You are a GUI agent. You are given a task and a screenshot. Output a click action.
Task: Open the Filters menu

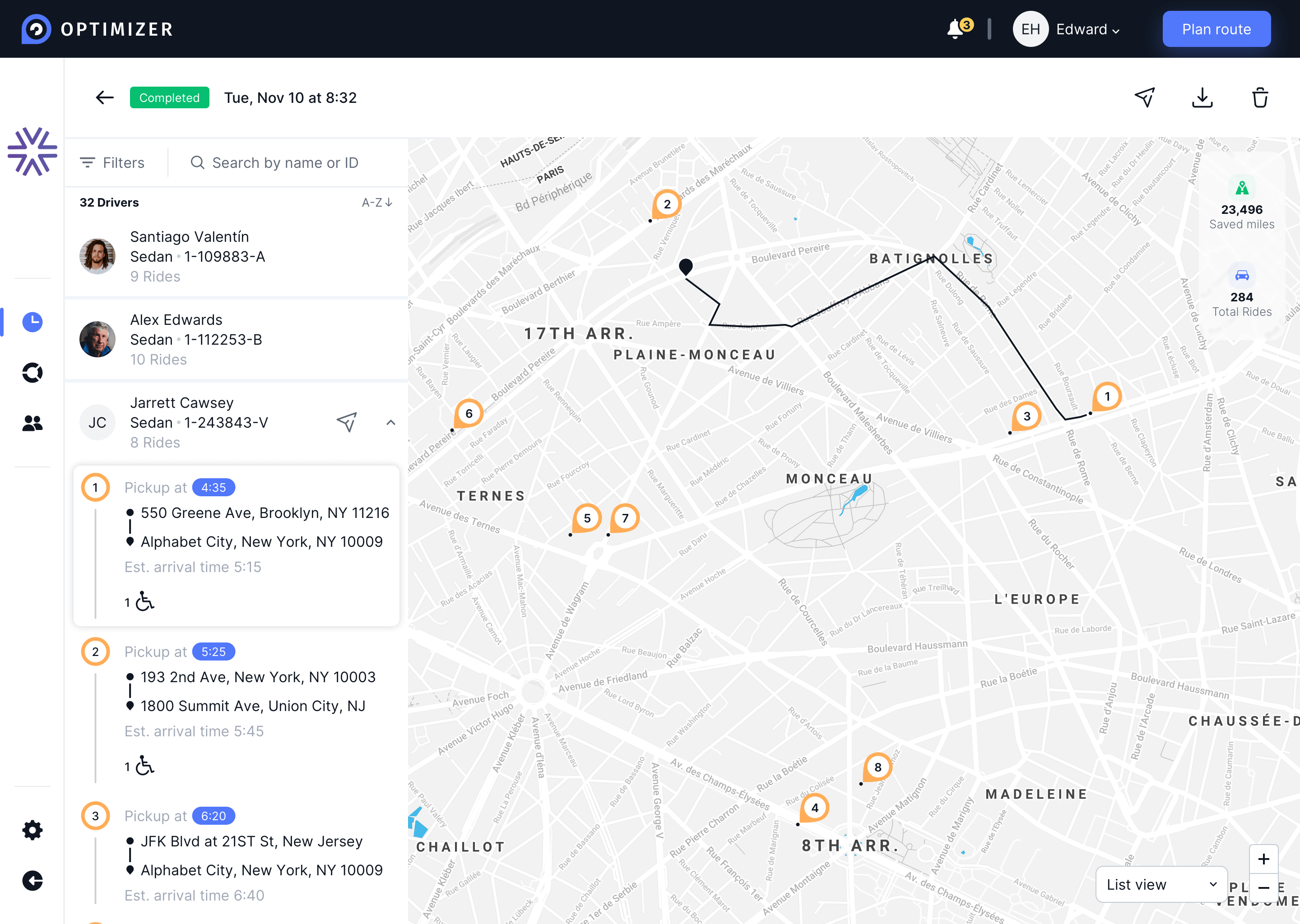click(x=113, y=163)
